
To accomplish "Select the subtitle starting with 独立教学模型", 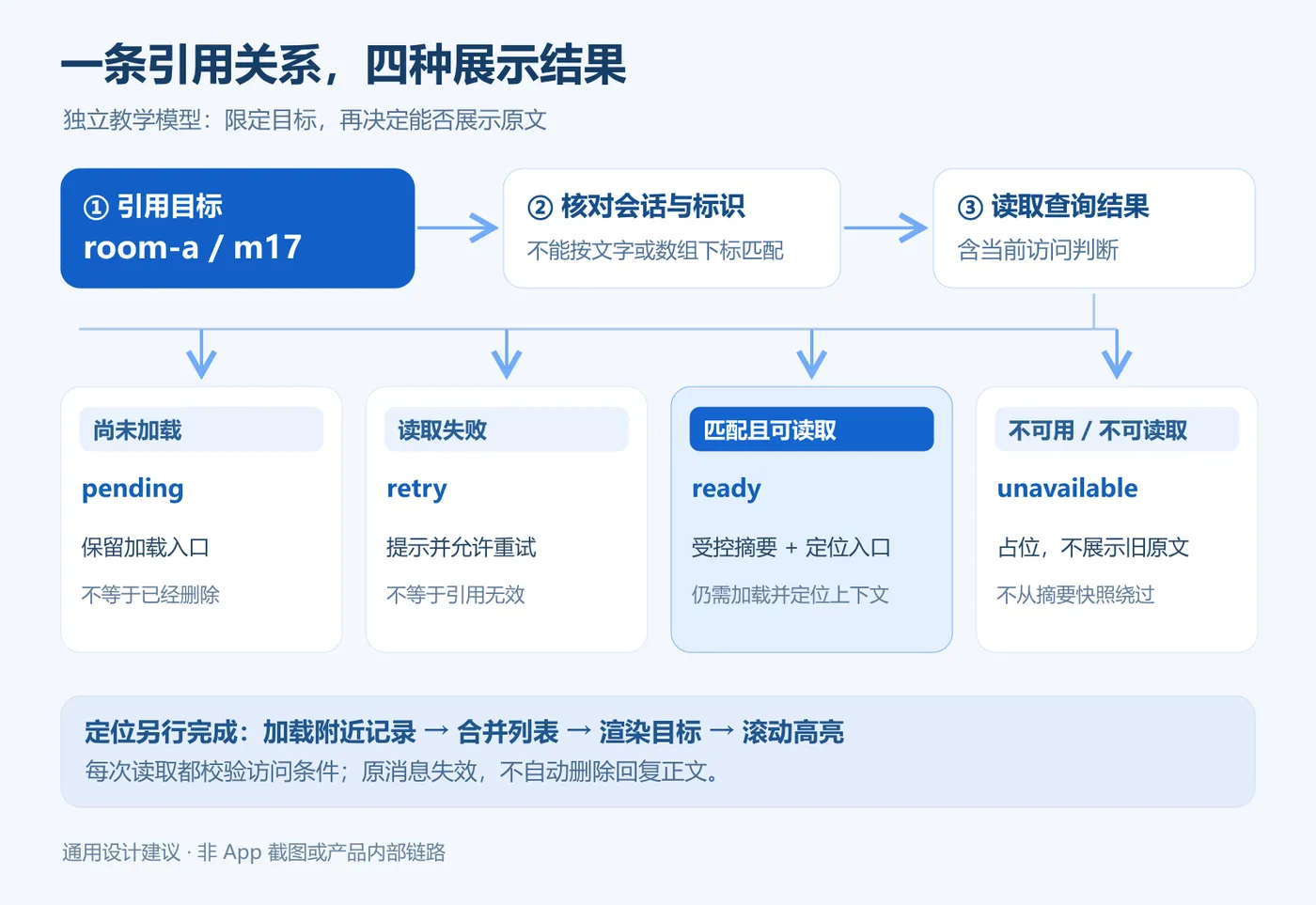I will click(x=305, y=120).
